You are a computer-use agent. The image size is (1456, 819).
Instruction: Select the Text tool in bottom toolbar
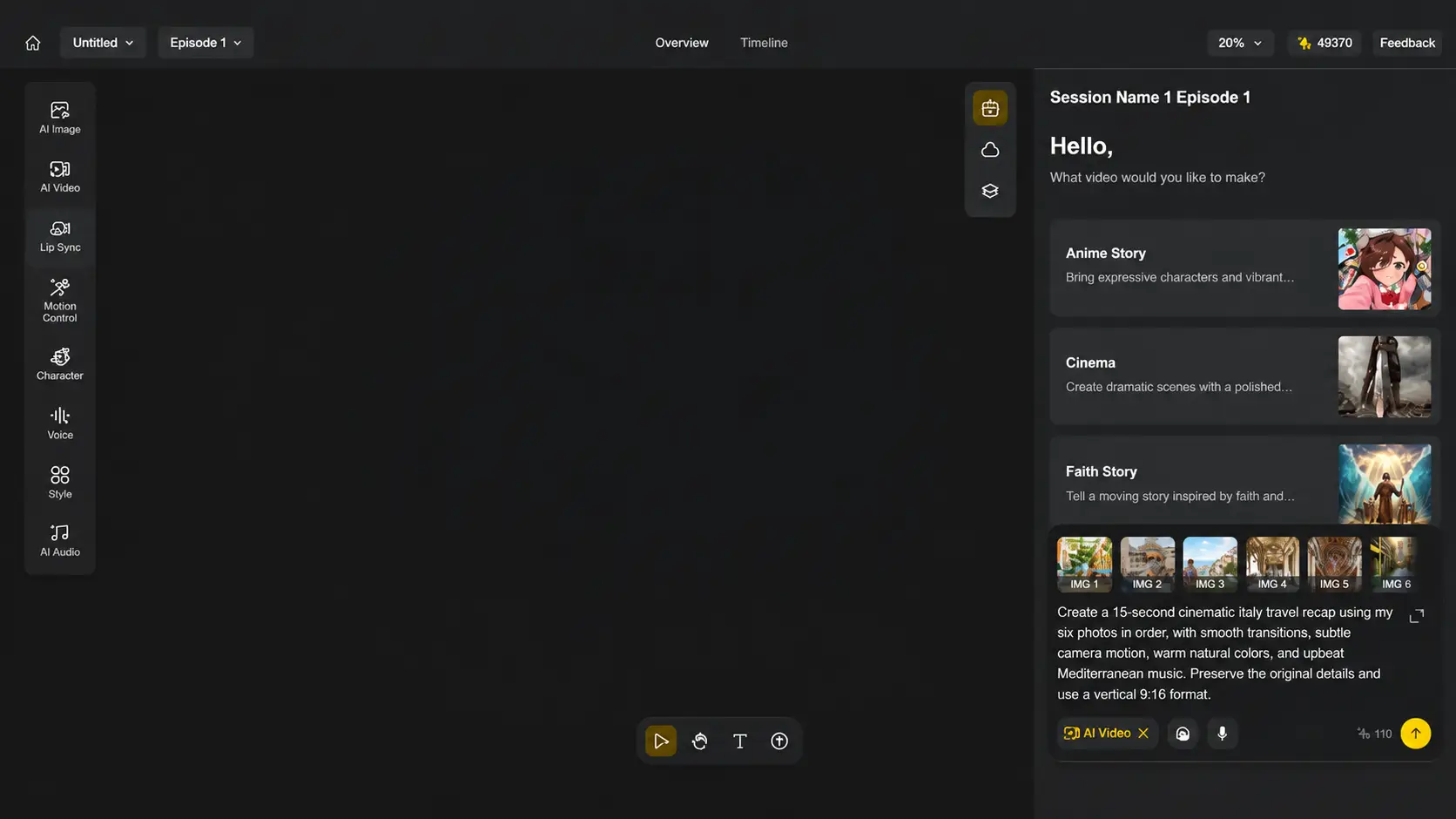[740, 741]
